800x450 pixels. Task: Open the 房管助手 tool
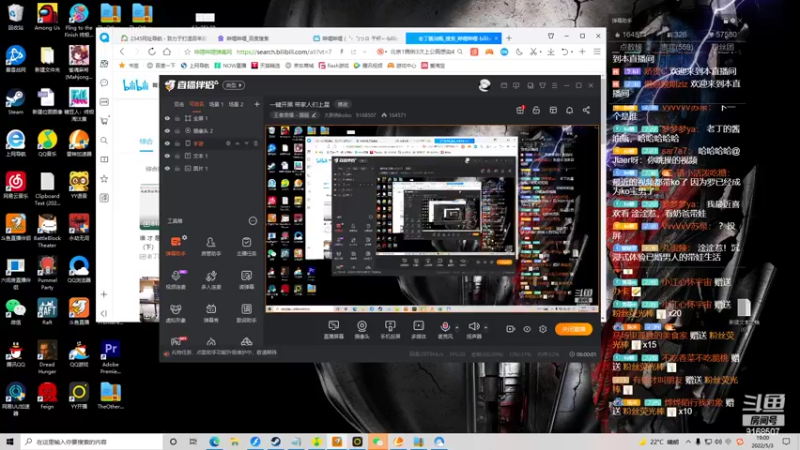211,245
